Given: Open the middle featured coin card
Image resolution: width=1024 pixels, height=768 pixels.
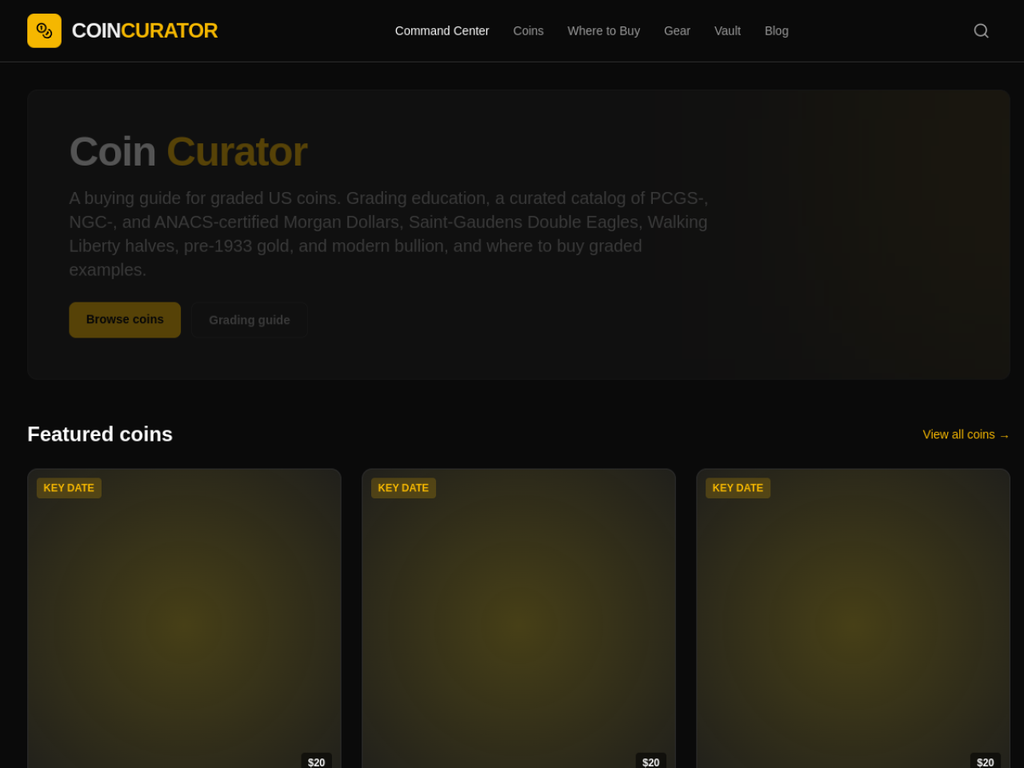Looking at the screenshot, I should point(519,618).
